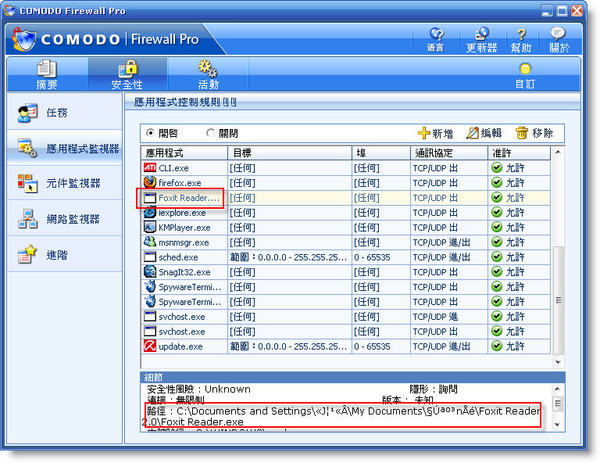Click details panel scroll down arrow
This screenshot has height=463, width=600.
[x=557, y=424]
